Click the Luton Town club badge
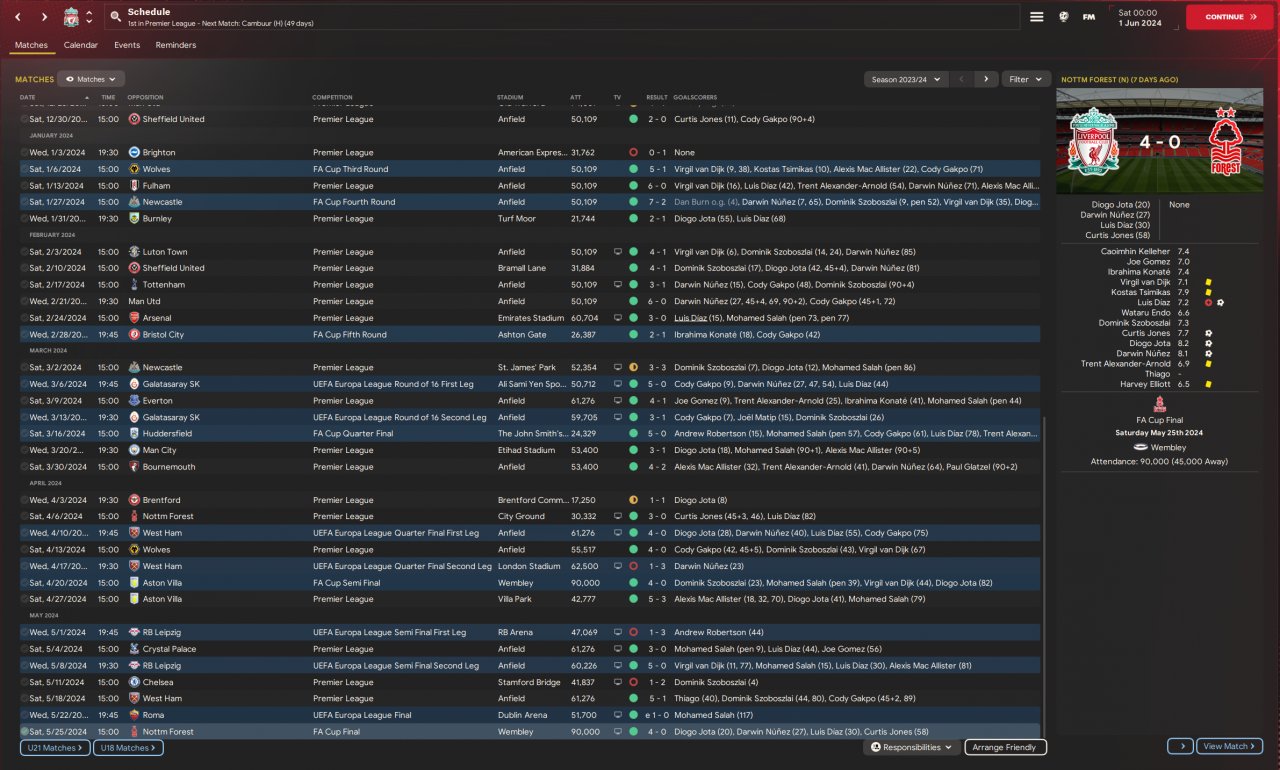Image resolution: width=1280 pixels, height=770 pixels. point(134,252)
